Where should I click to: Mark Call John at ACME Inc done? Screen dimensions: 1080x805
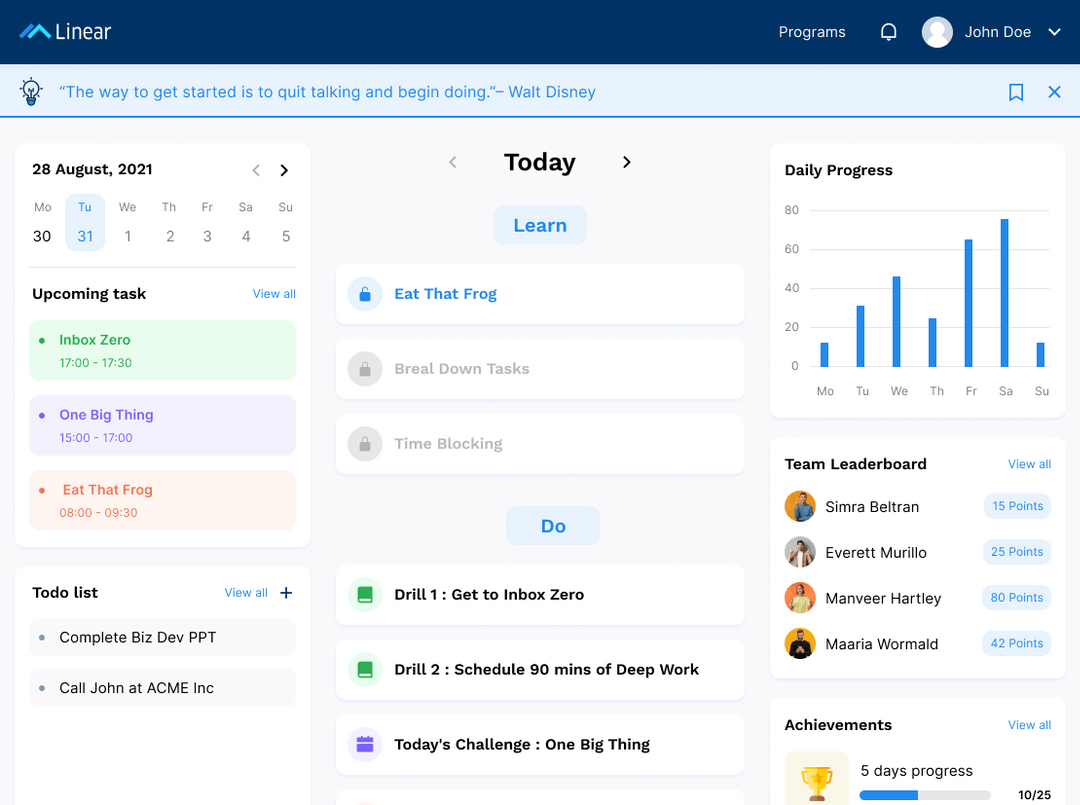coord(42,688)
